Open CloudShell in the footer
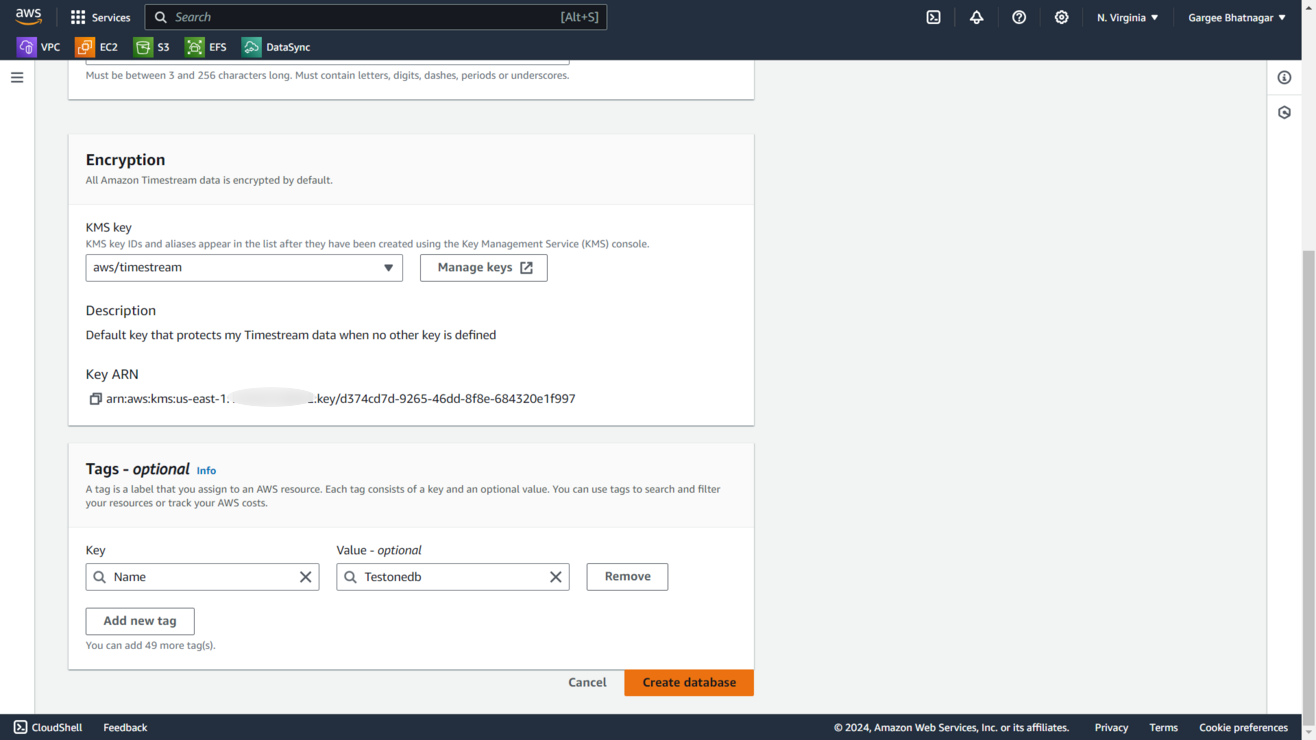Screen dimensions: 1316x740 click(48, 727)
